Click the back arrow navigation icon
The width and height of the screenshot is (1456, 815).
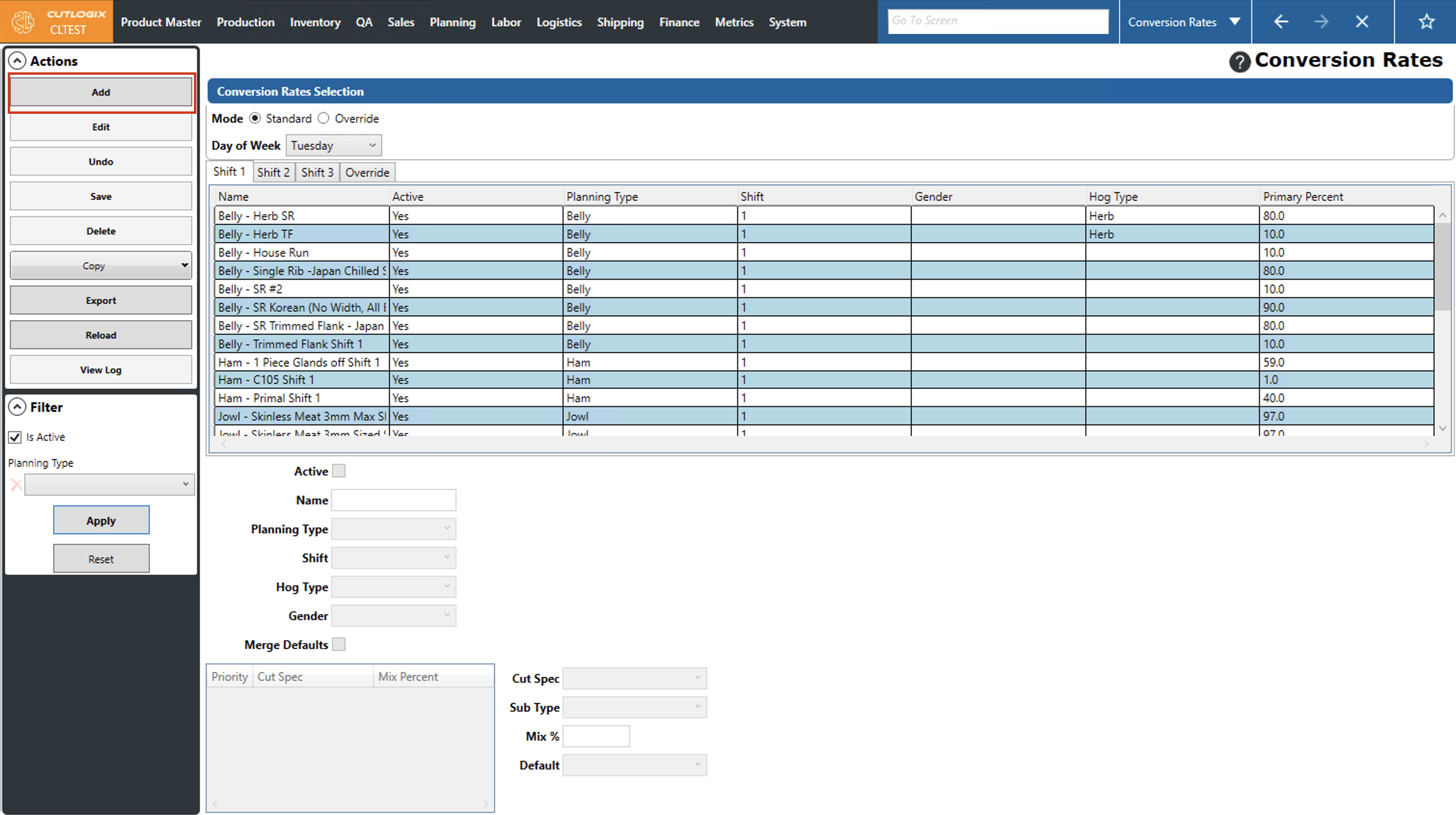point(1281,22)
